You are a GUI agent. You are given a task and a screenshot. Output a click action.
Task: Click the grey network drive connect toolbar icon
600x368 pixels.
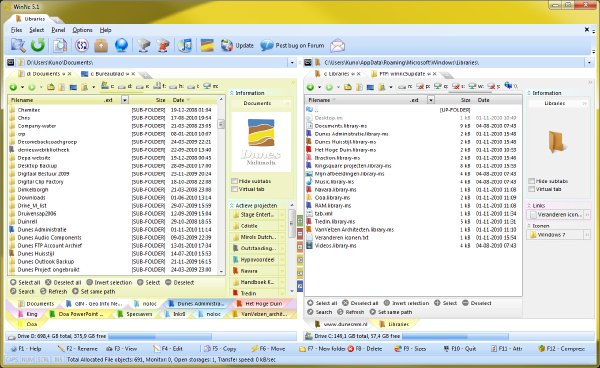144,45
